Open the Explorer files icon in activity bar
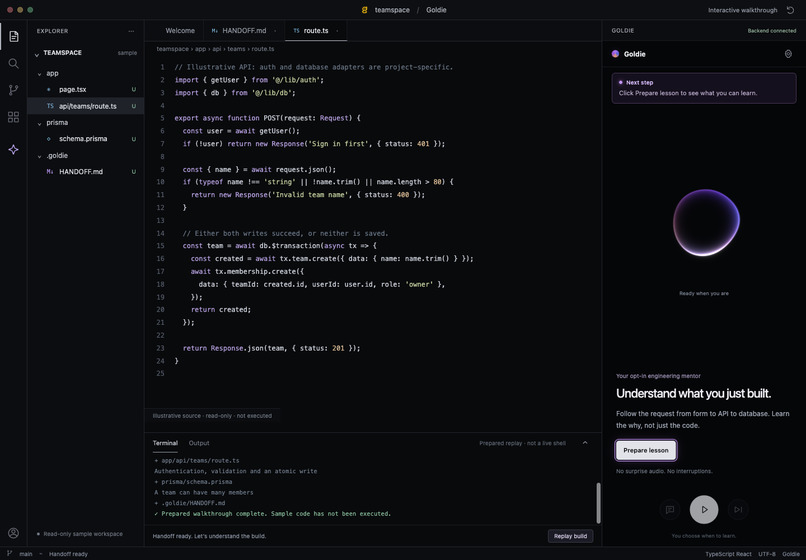 [14, 37]
